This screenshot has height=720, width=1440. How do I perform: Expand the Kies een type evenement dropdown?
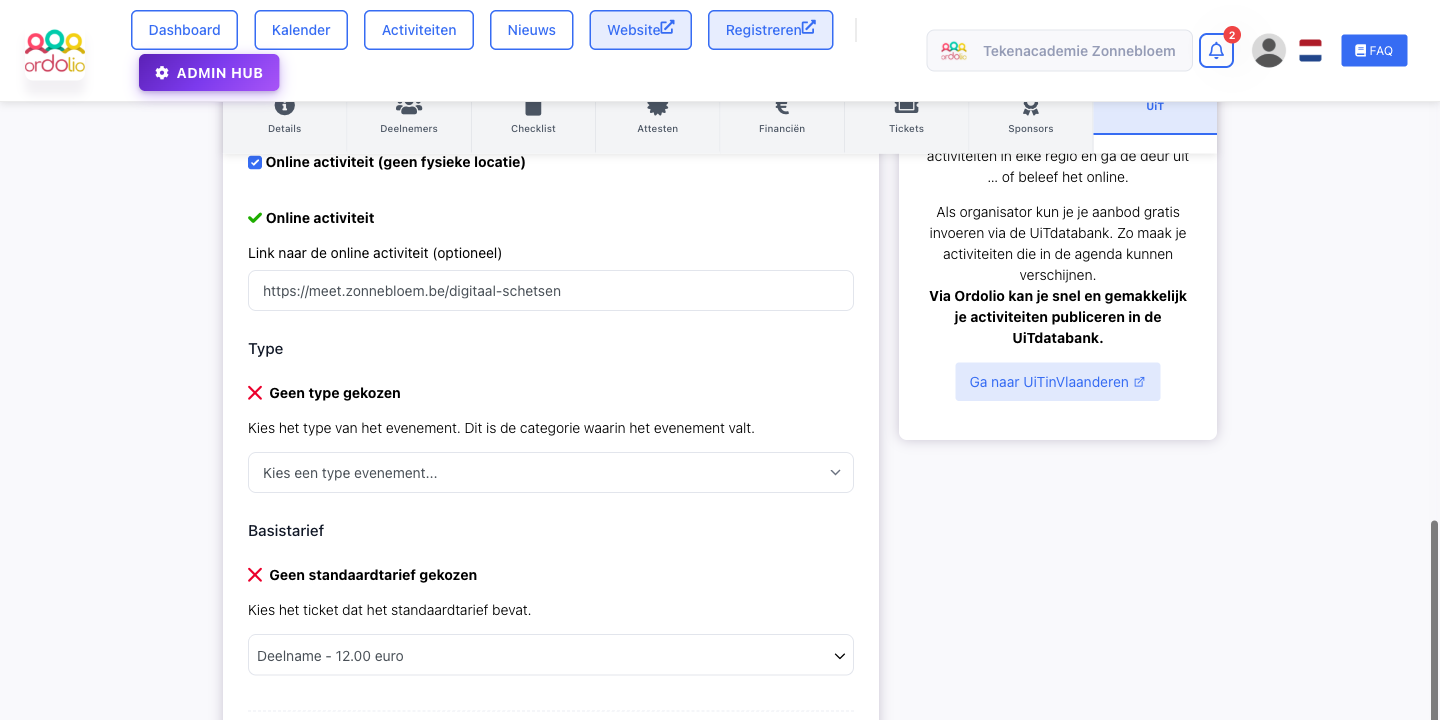pos(551,473)
